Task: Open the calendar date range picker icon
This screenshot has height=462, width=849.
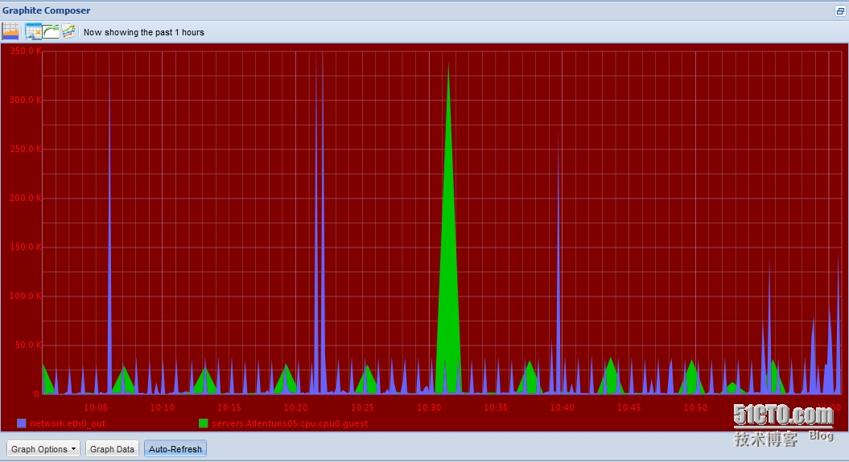Action: point(33,32)
